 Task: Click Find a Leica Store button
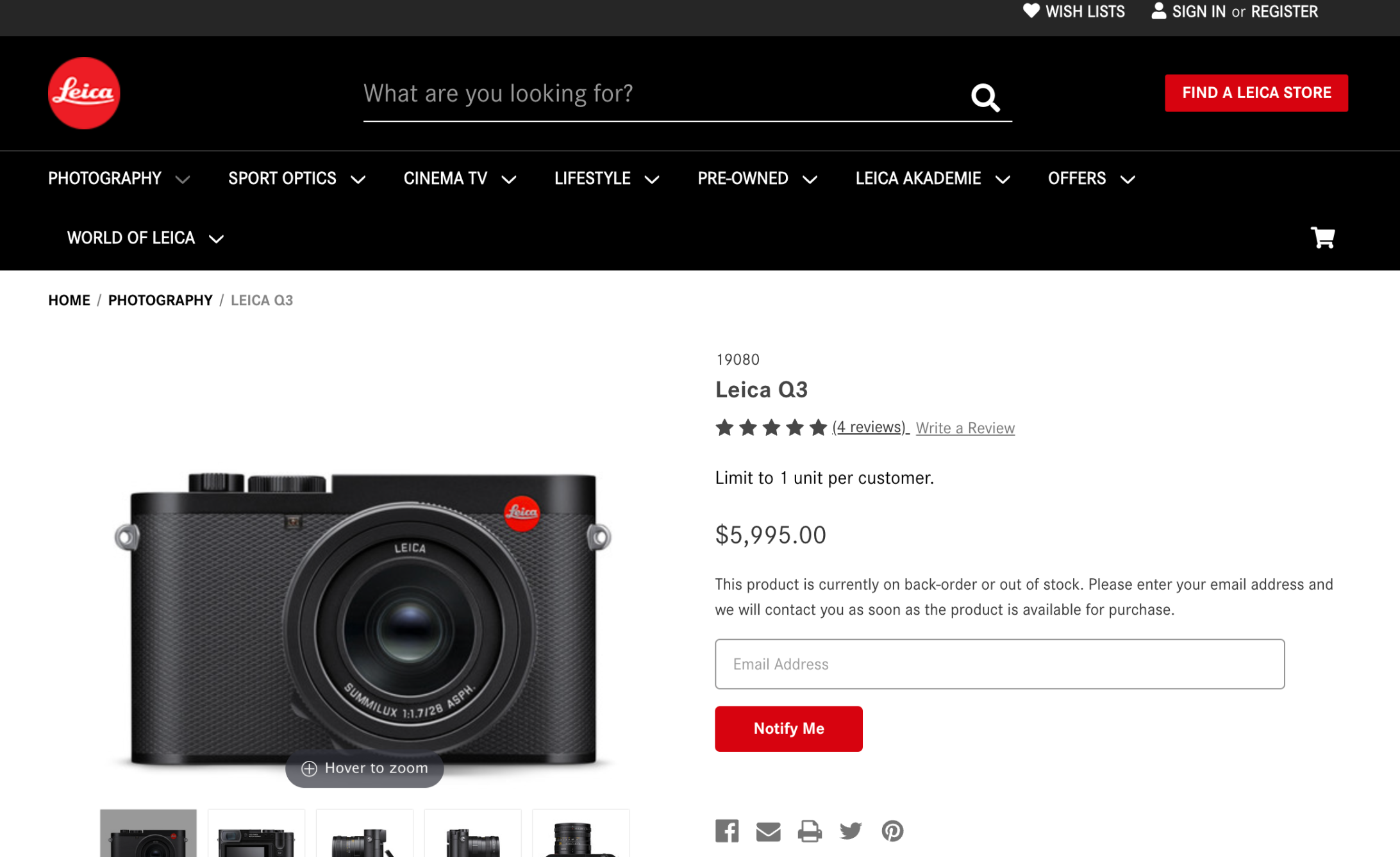(x=1256, y=93)
